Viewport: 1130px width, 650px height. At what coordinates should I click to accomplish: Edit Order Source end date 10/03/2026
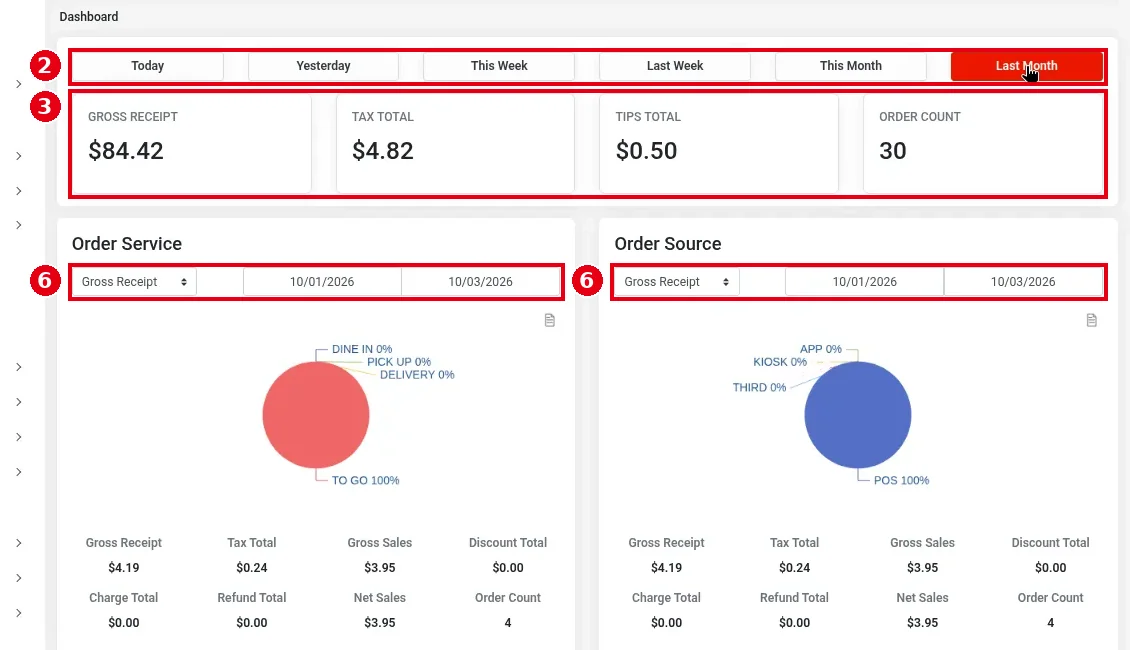tap(1023, 282)
